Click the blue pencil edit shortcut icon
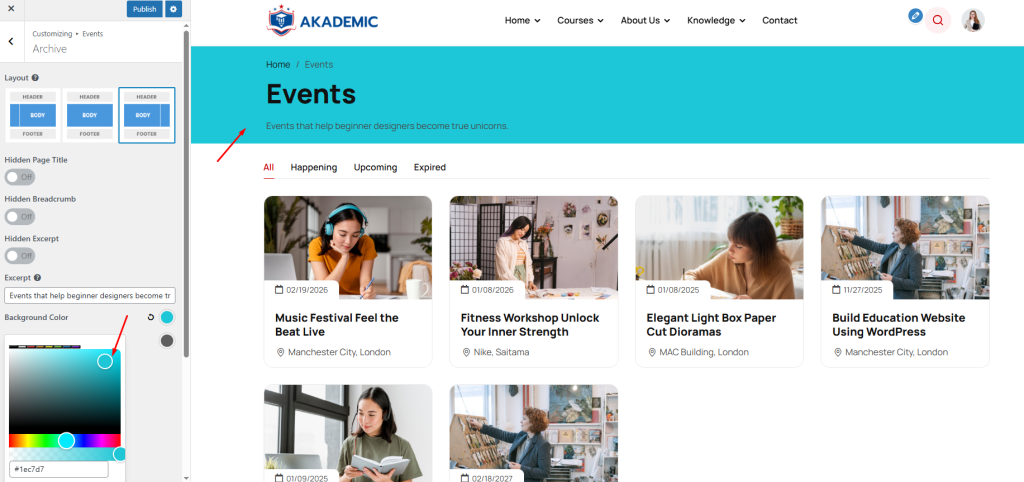Screen dimensions: 1024x482 (x=916, y=16)
